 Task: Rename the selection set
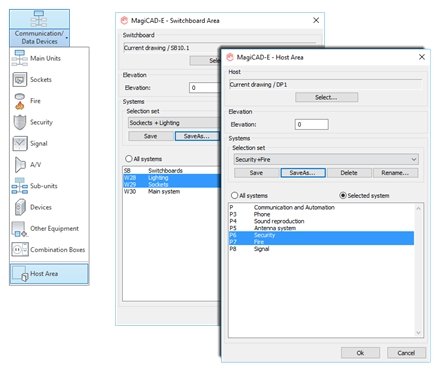coord(395,173)
